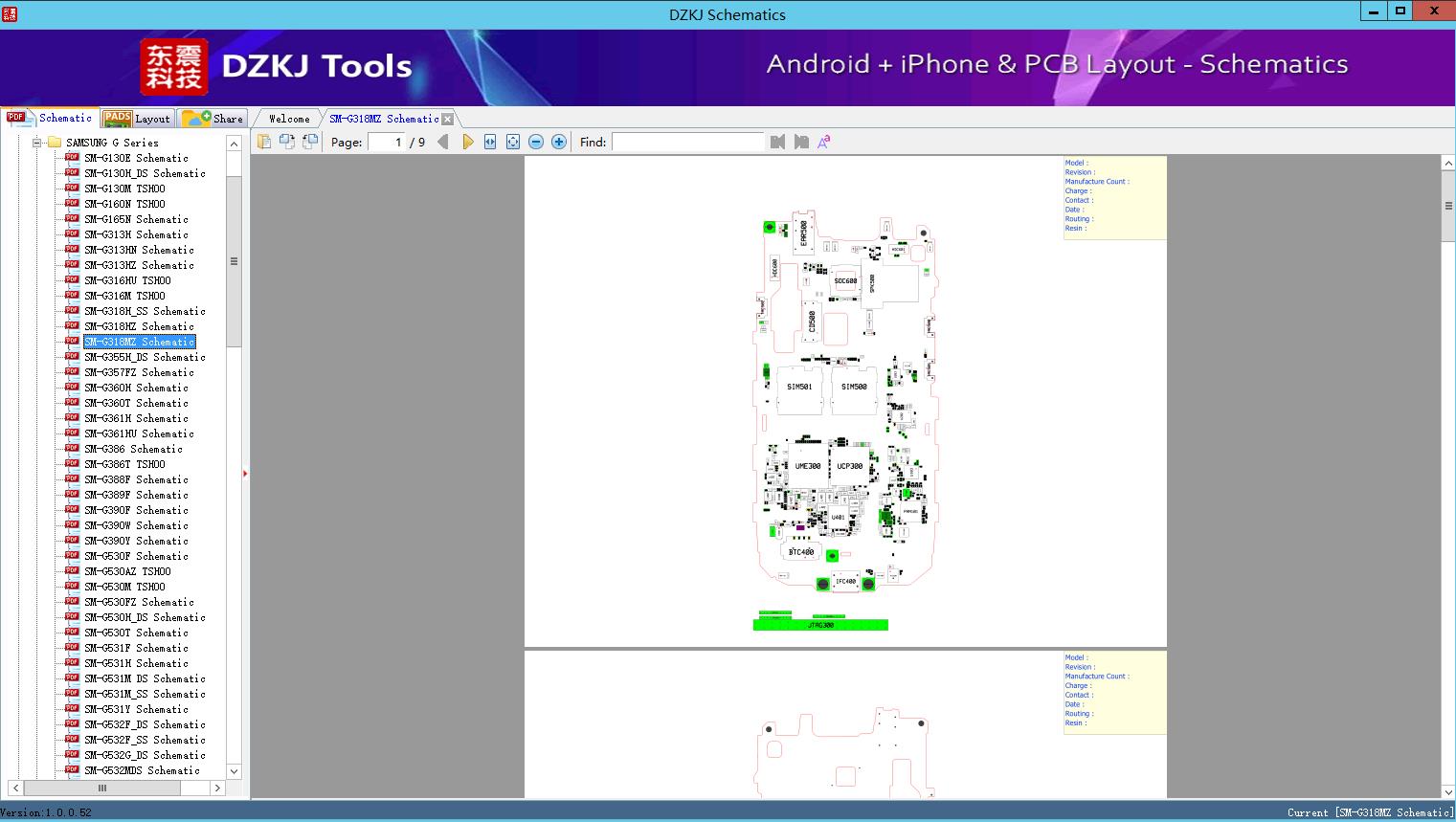Screen dimensions: 1456x822
Task: Go to the previous page arrow
Action: pos(443,142)
